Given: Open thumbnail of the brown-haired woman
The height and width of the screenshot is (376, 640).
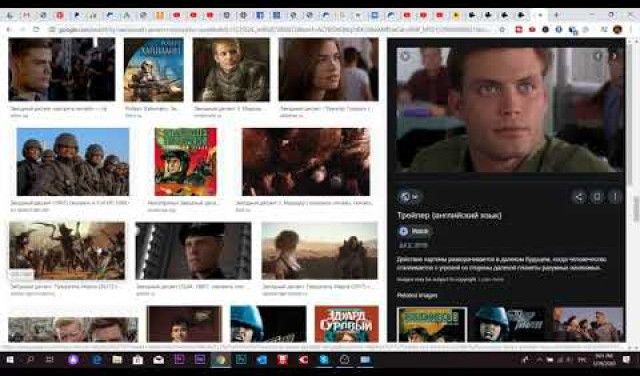Looking at the screenshot, I should [x=329, y=69].
